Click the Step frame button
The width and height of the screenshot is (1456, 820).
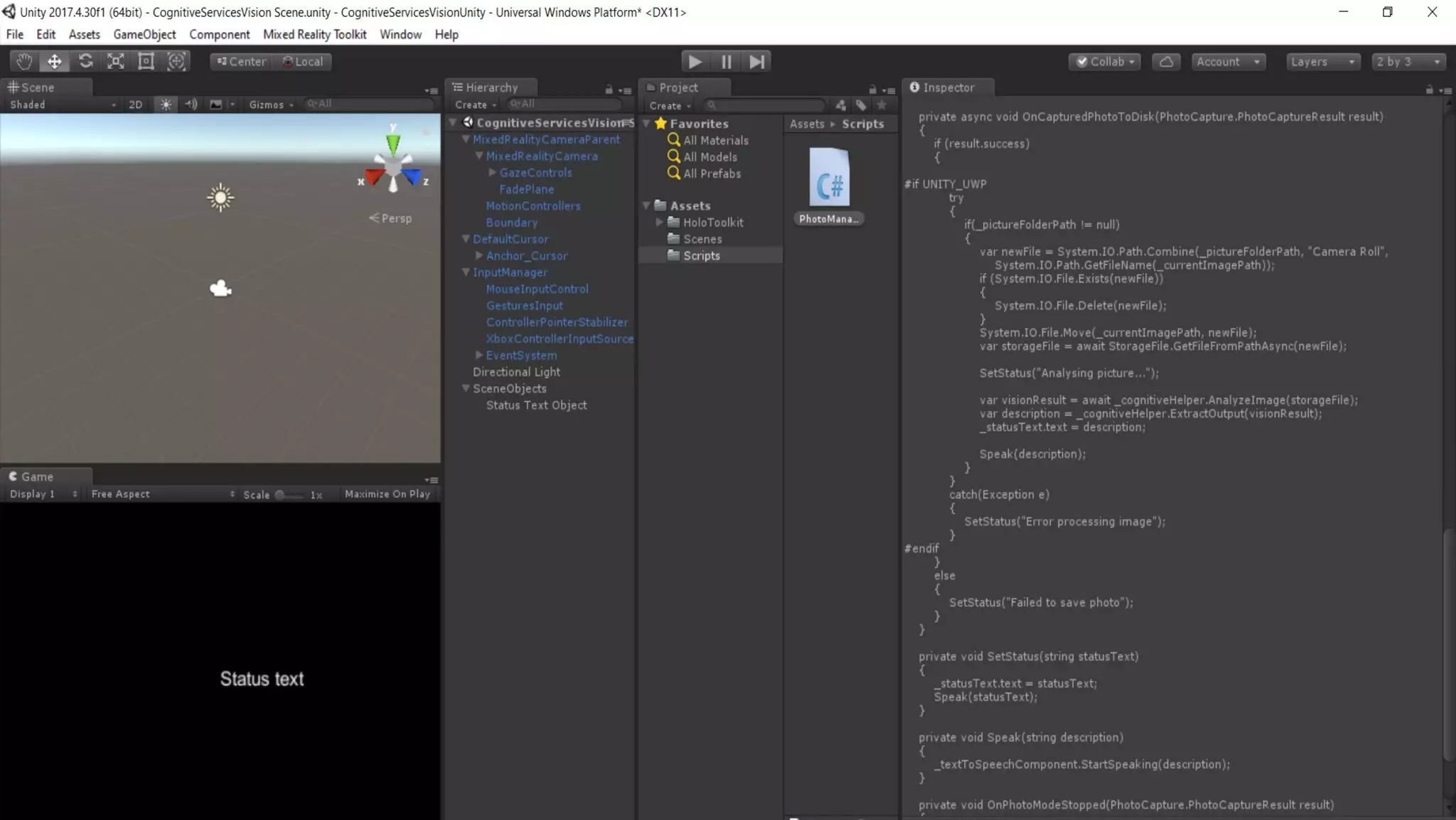click(x=756, y=61)
